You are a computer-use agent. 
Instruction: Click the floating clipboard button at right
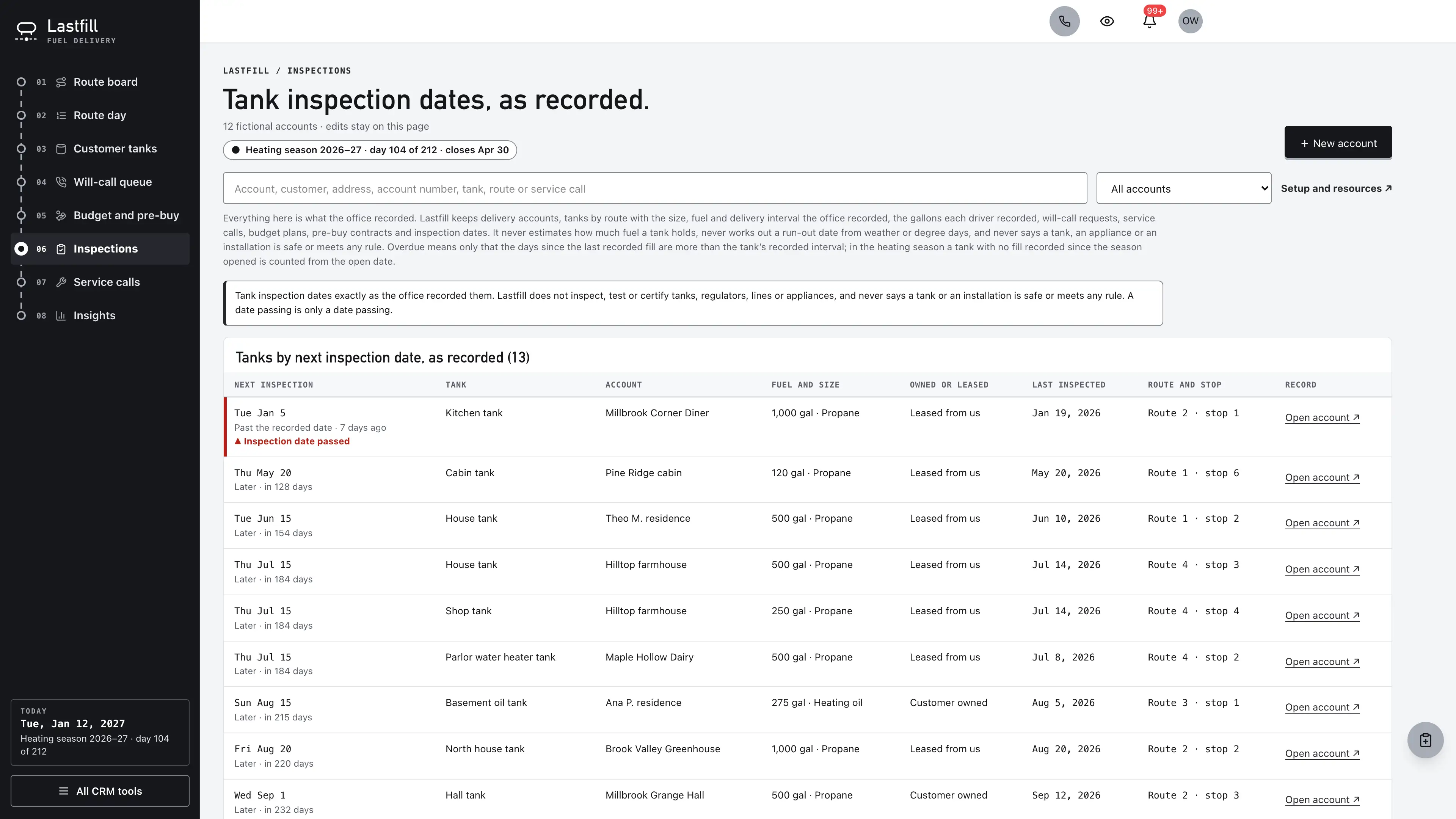pyautogui.click(x=1425, y=740)
